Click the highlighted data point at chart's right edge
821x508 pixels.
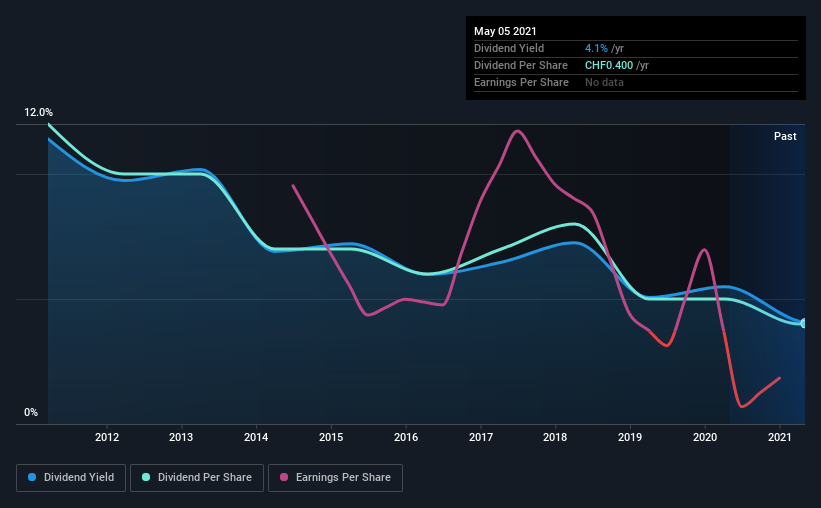pyautogui.click(x=803, y=324)
